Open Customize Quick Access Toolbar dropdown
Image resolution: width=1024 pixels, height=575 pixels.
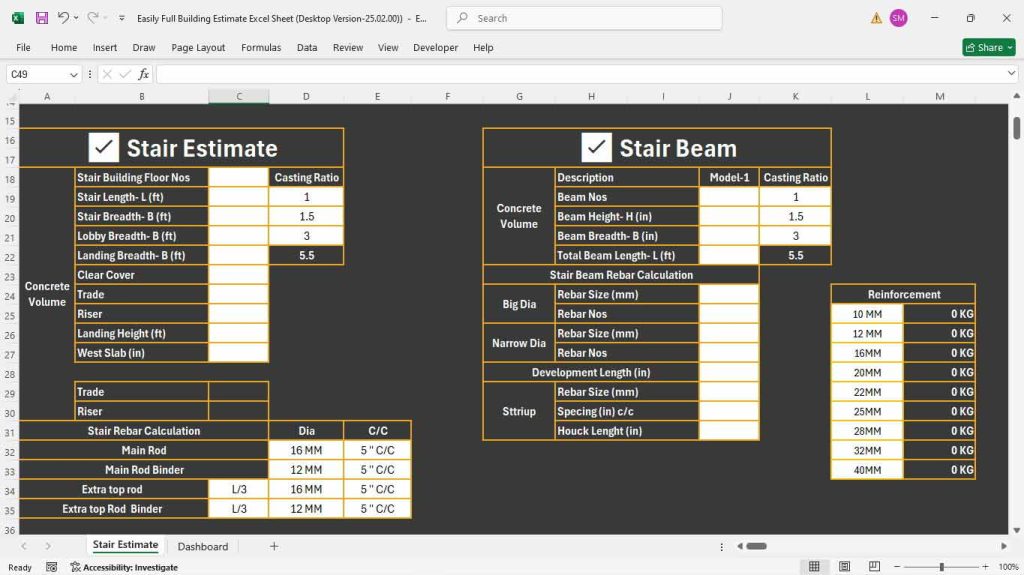point(121,18)
